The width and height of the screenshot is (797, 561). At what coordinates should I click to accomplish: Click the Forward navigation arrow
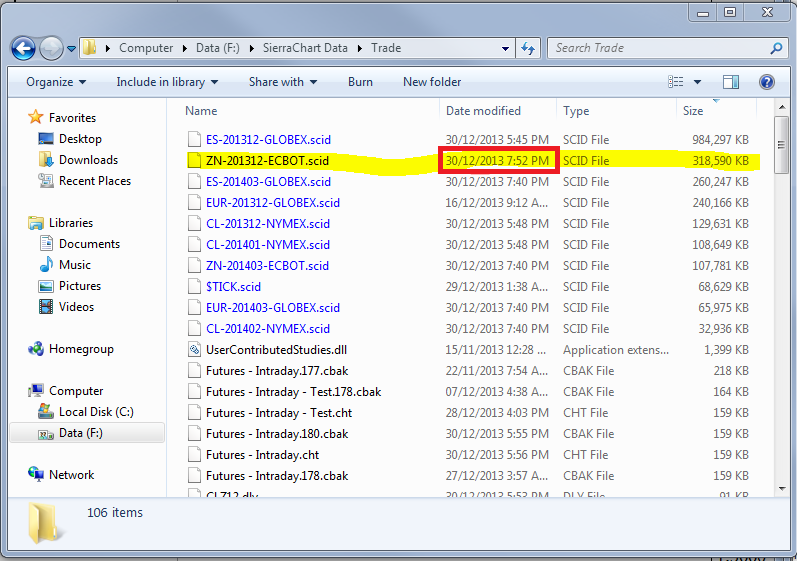coord(51,49)
